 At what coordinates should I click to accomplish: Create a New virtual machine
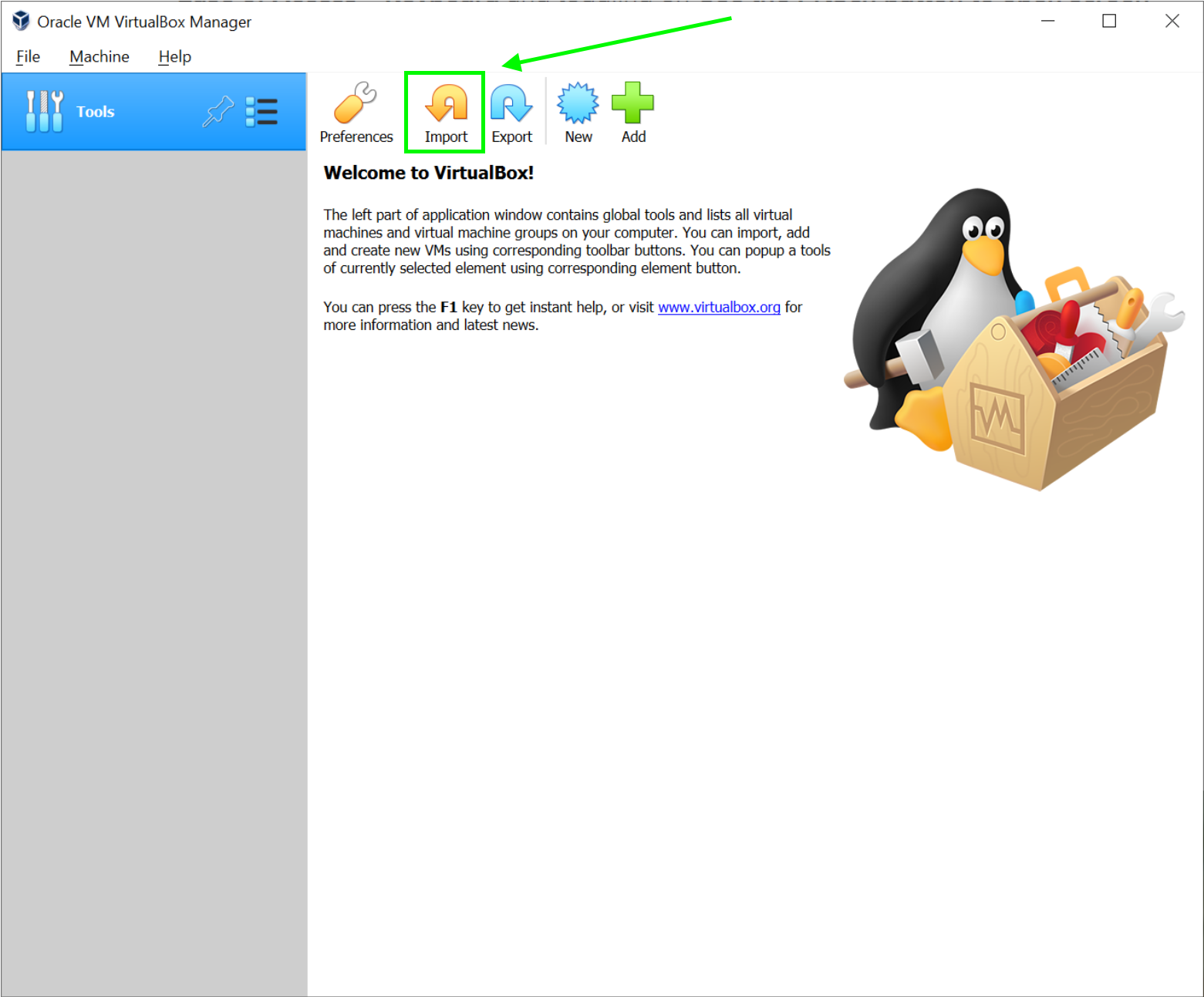[x=578, y=113]
